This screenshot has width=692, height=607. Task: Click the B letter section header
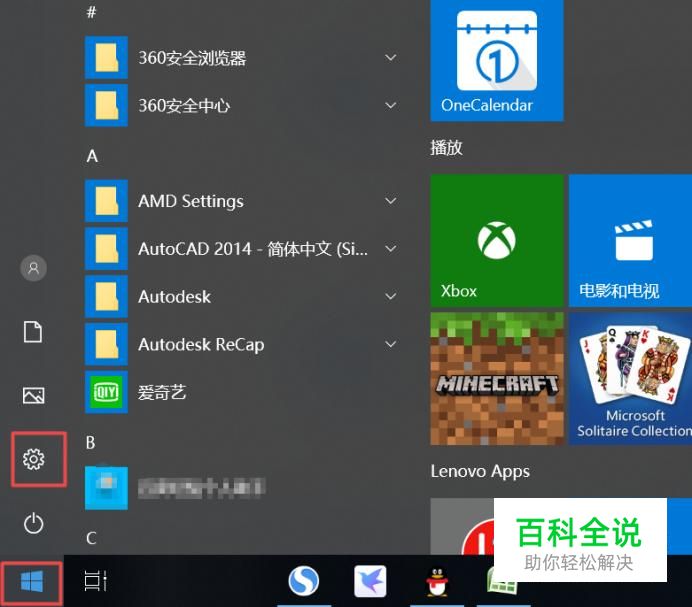point(90,442)
